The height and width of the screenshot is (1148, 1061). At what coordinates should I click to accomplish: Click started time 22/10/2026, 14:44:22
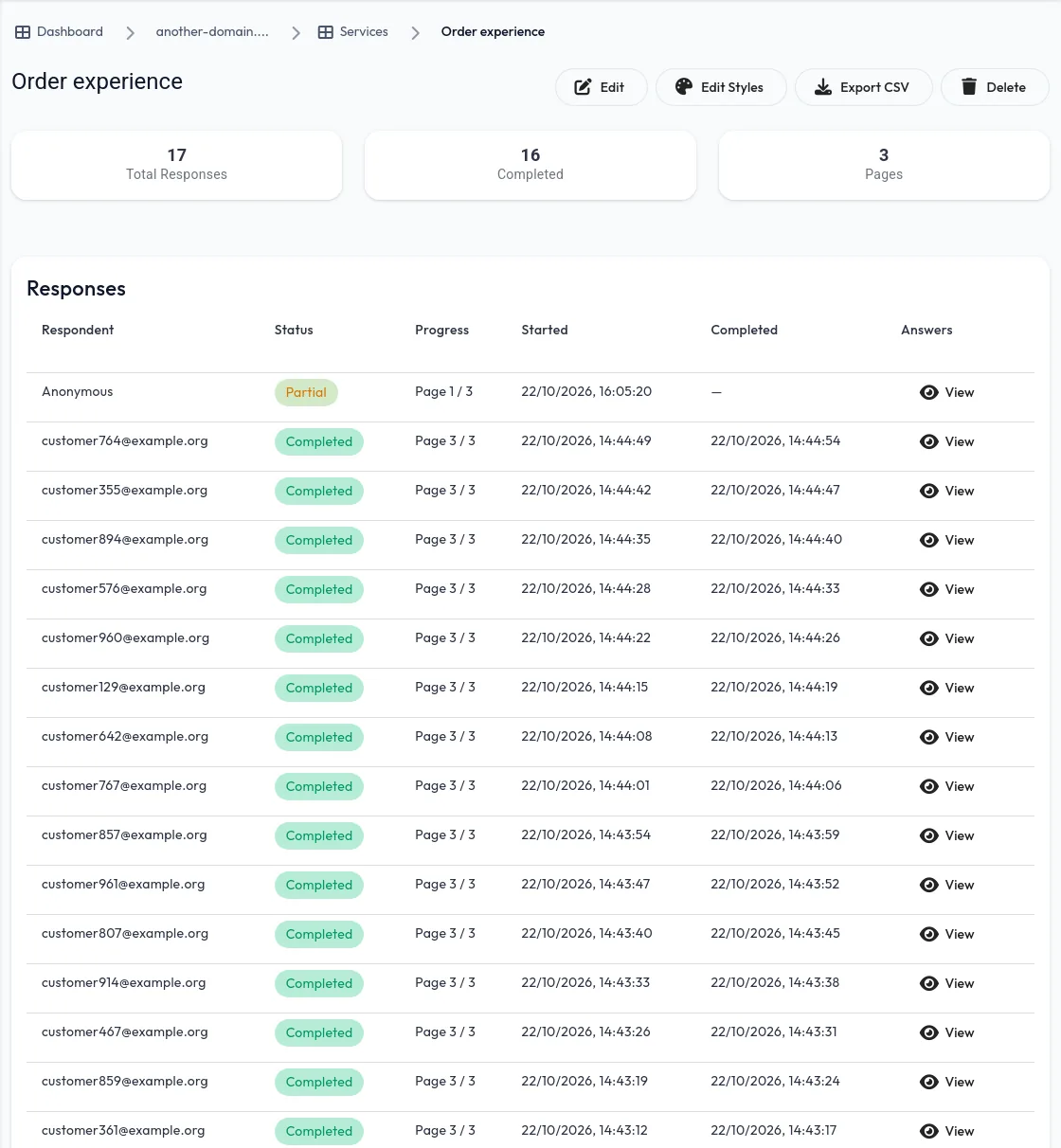585,637
